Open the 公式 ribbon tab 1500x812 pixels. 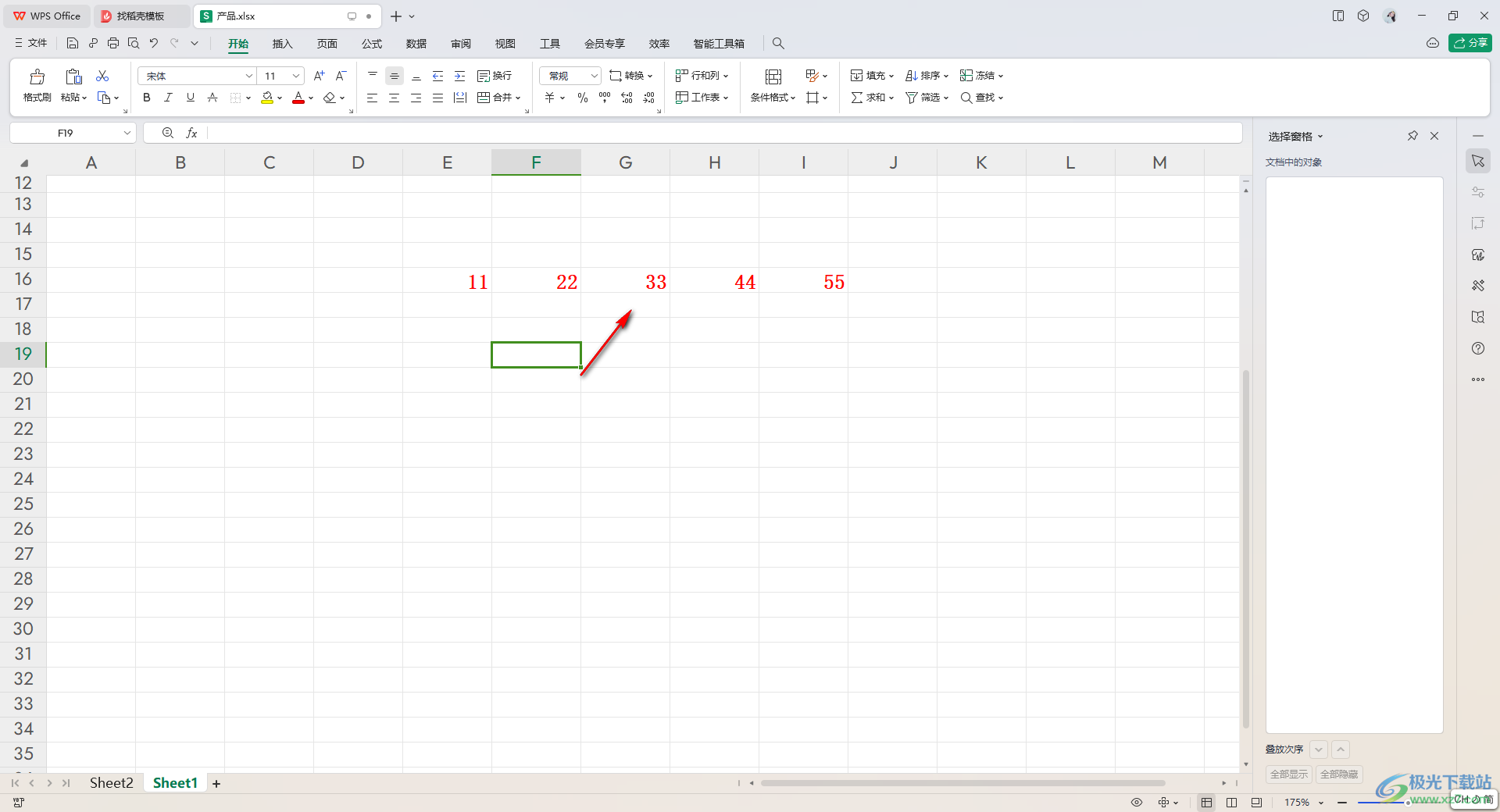pyautogui.click(x=372, y=44)
